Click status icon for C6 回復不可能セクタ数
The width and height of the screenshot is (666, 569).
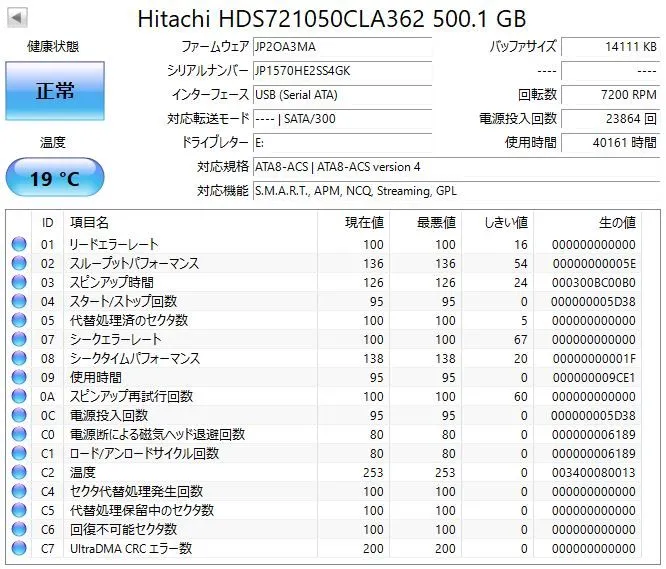(19, 529)
